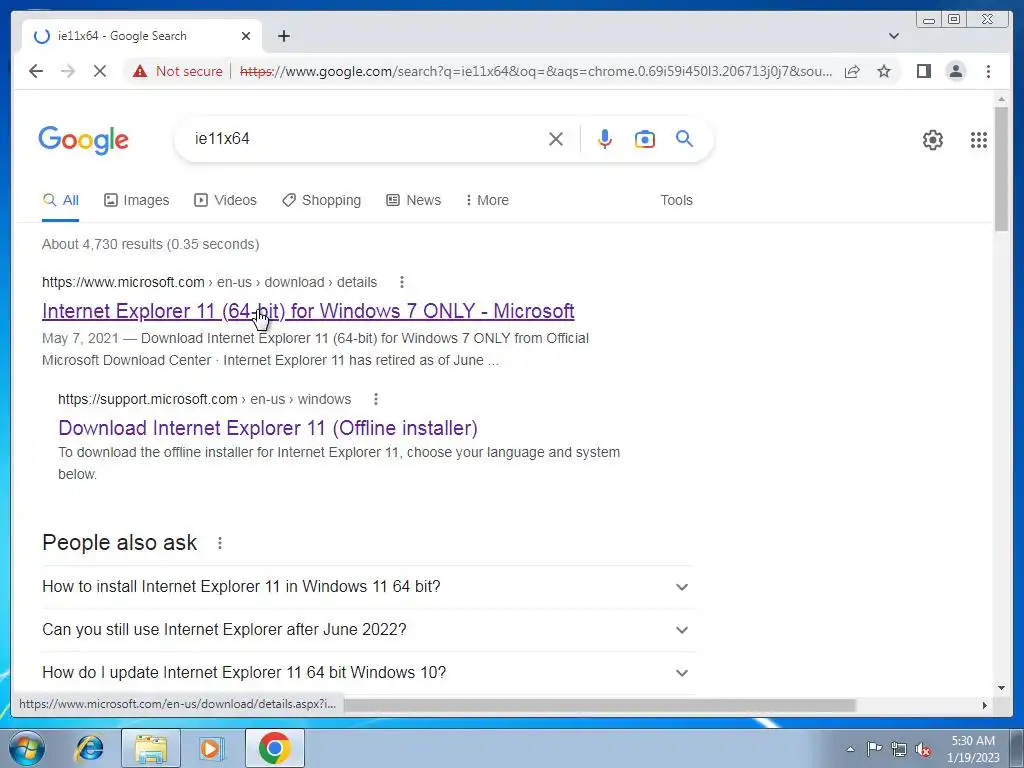
Task: Start voice search with microphone
Action: 605,139
